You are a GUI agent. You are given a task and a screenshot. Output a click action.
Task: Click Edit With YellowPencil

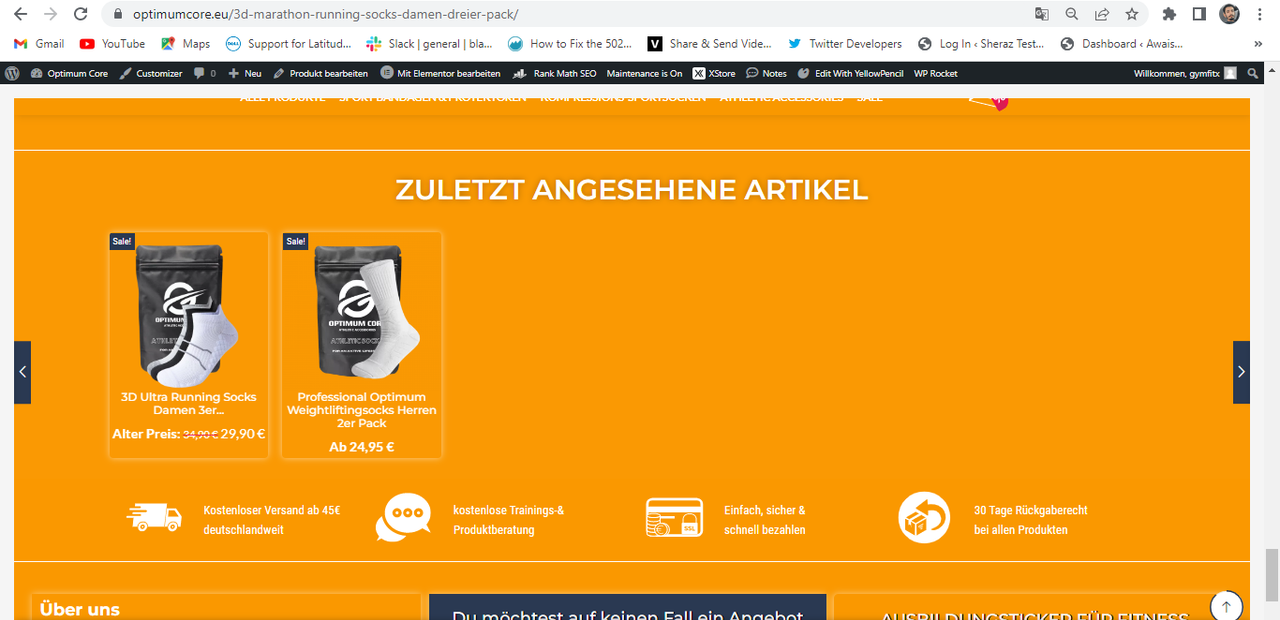coord(850,73)
